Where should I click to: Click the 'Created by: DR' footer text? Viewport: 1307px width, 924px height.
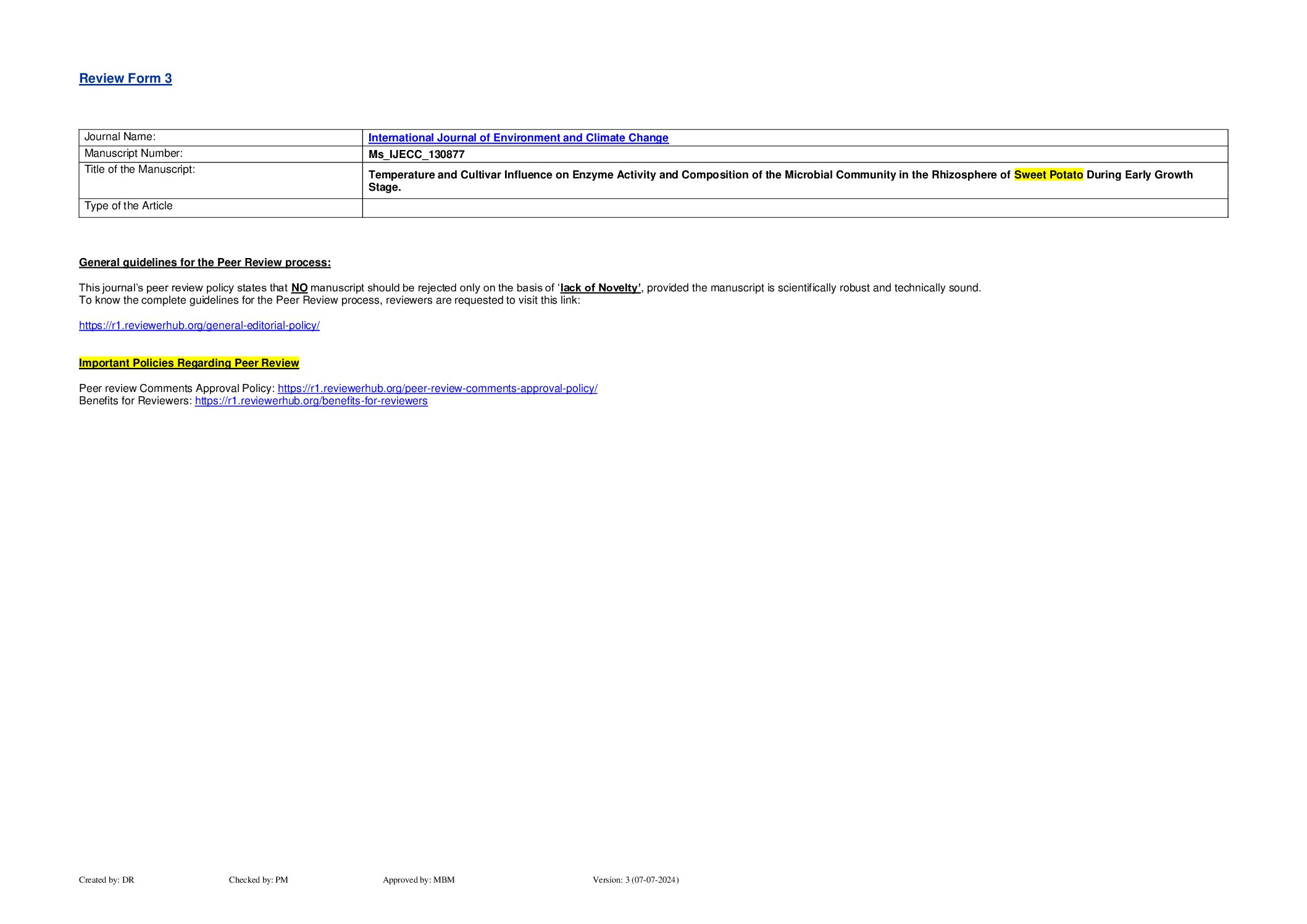coord(106,880)
